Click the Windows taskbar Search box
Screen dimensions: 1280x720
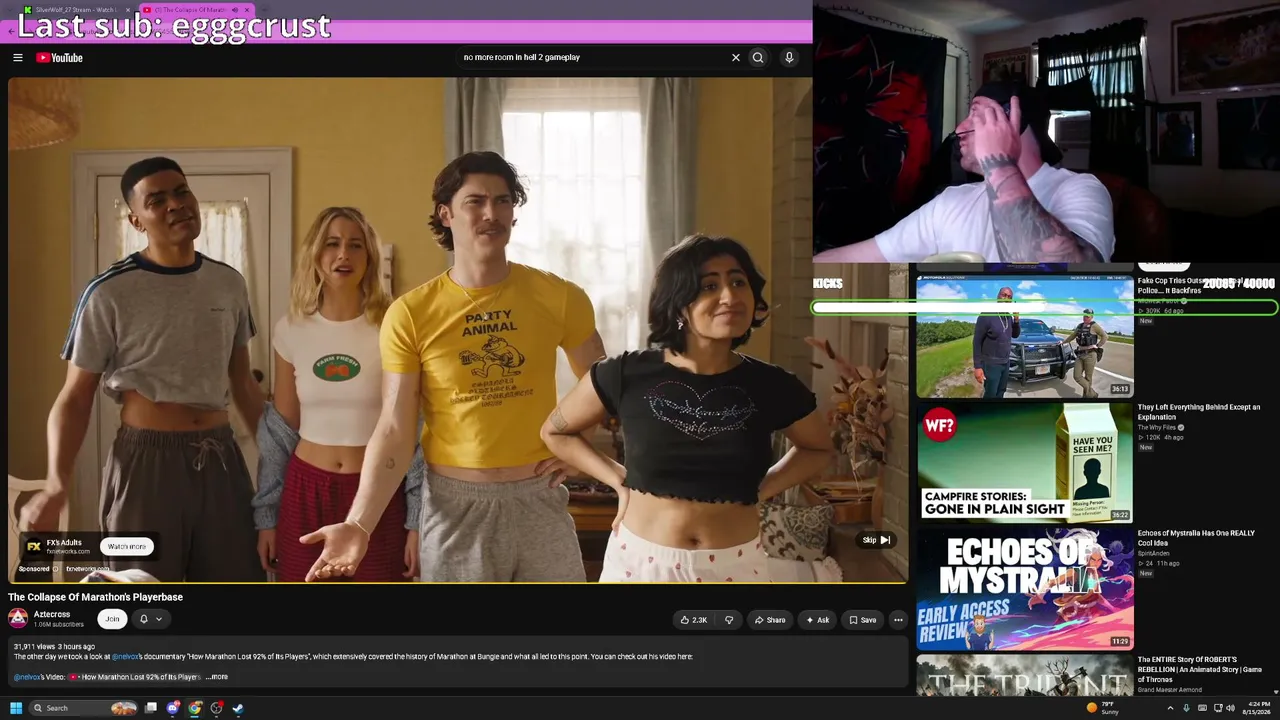point(84,708)
